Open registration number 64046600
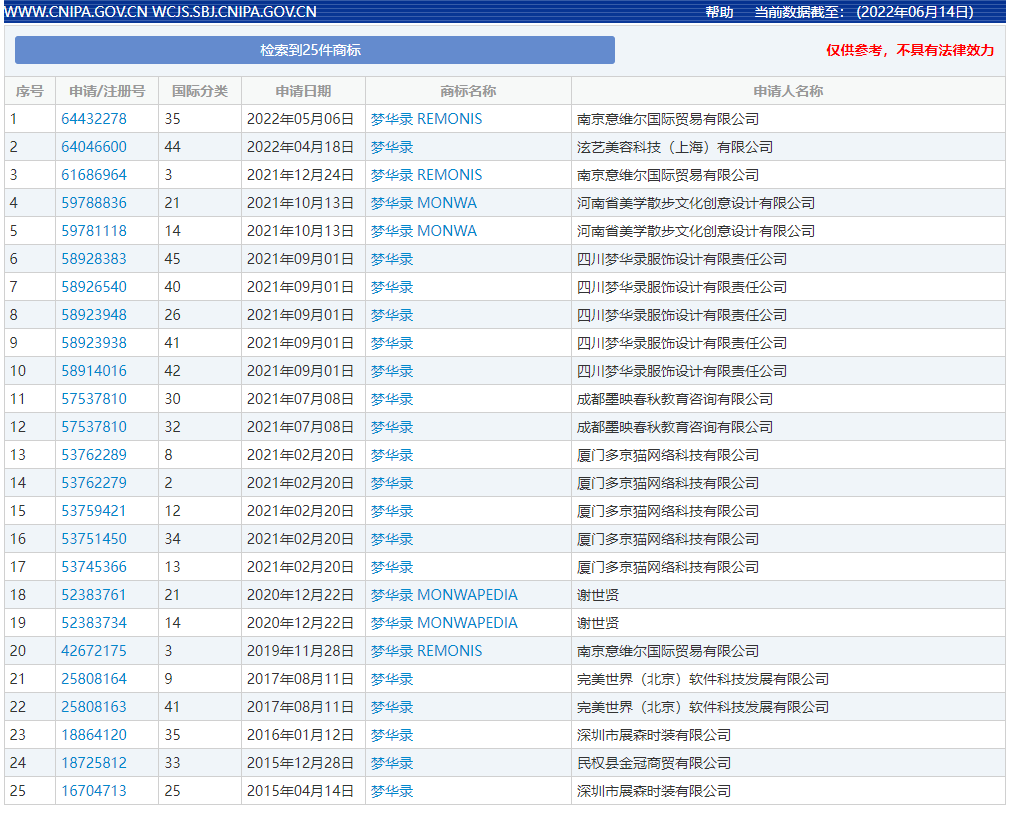Screen dimensions: 1012x817 [94, 147]
